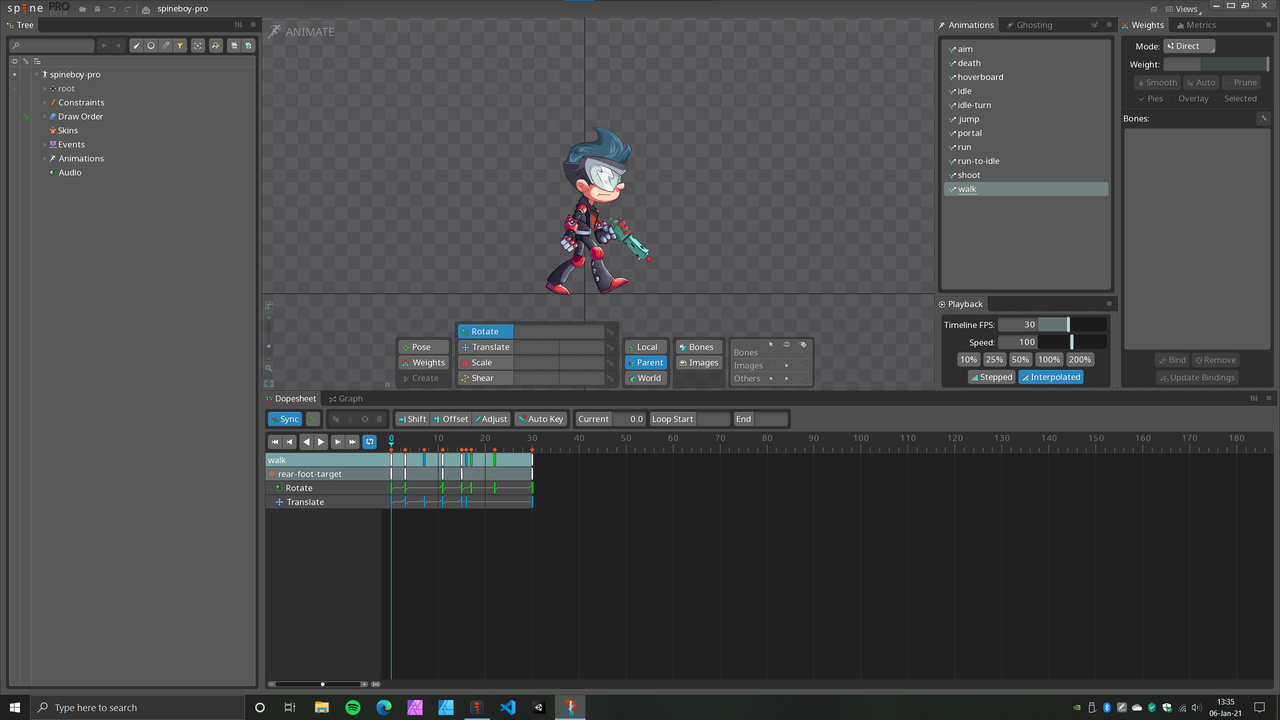Viewport: 1280px width, 720px height.
Task: Switch playback to Interpolated
Action: (x=1050, y=377)
